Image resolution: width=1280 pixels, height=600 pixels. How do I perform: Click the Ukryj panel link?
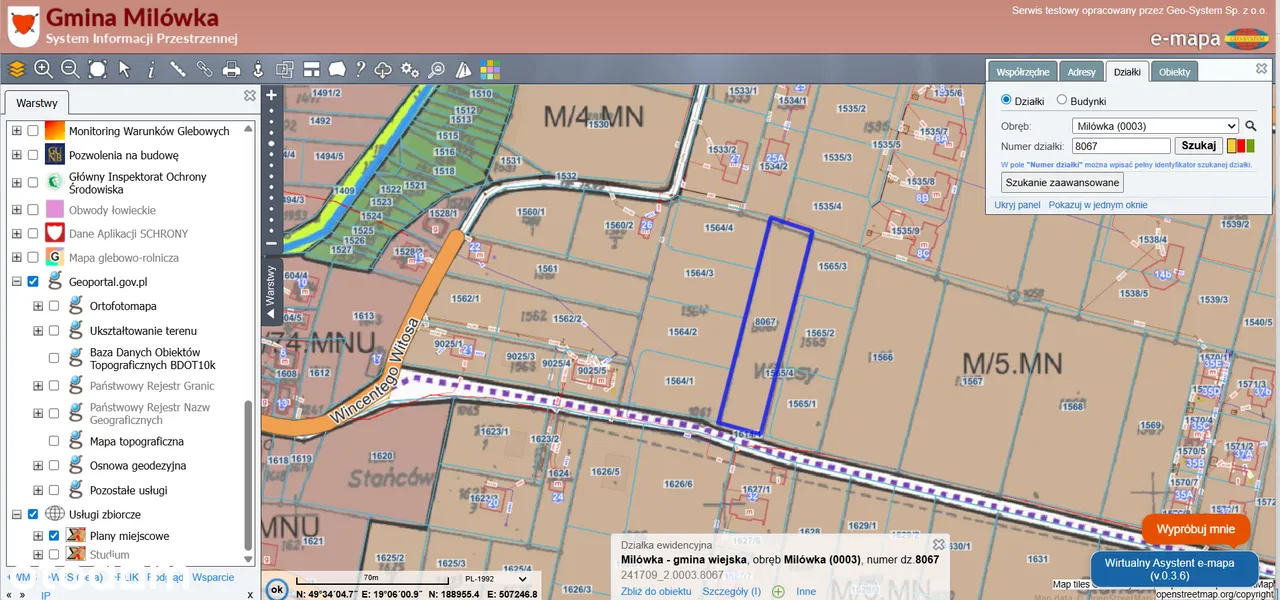click(1017, 205)
